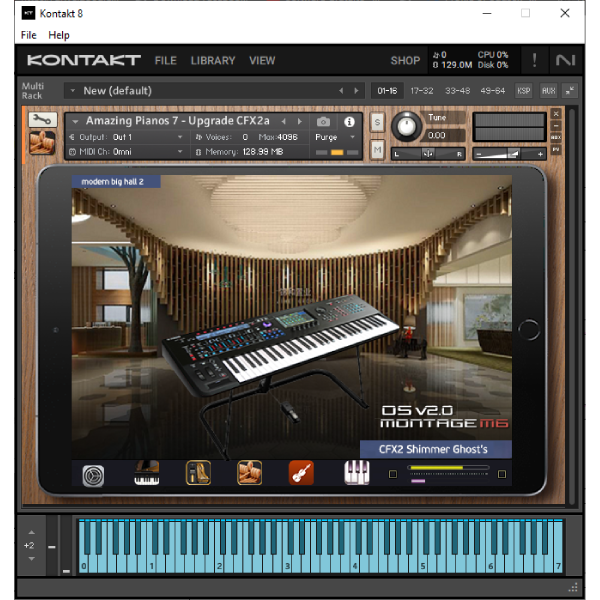The width and height of the screenshot is (600, 600).
Task: Load next instrument with right arrow
Action: (300, 122)
